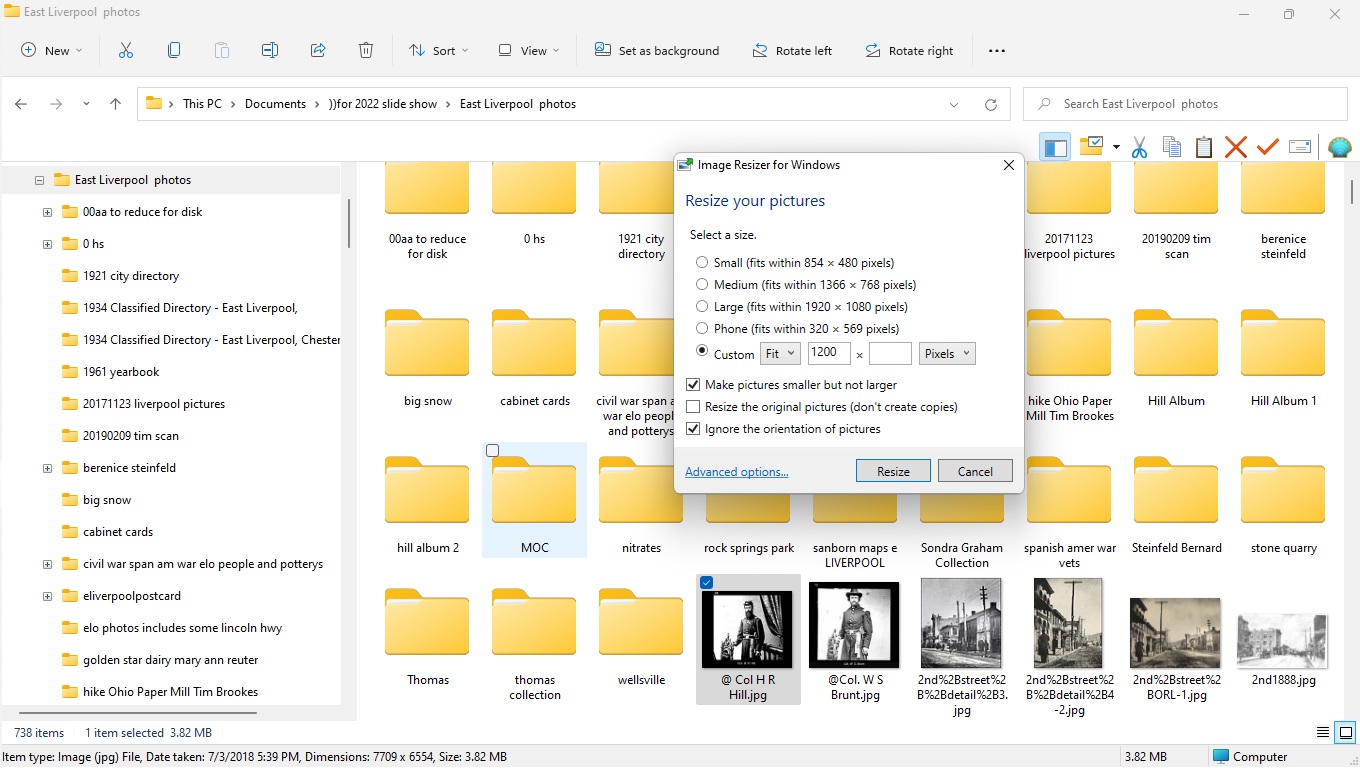Open the Sort menu
The width and height of the screenshot is (1360, 768).
438,51
